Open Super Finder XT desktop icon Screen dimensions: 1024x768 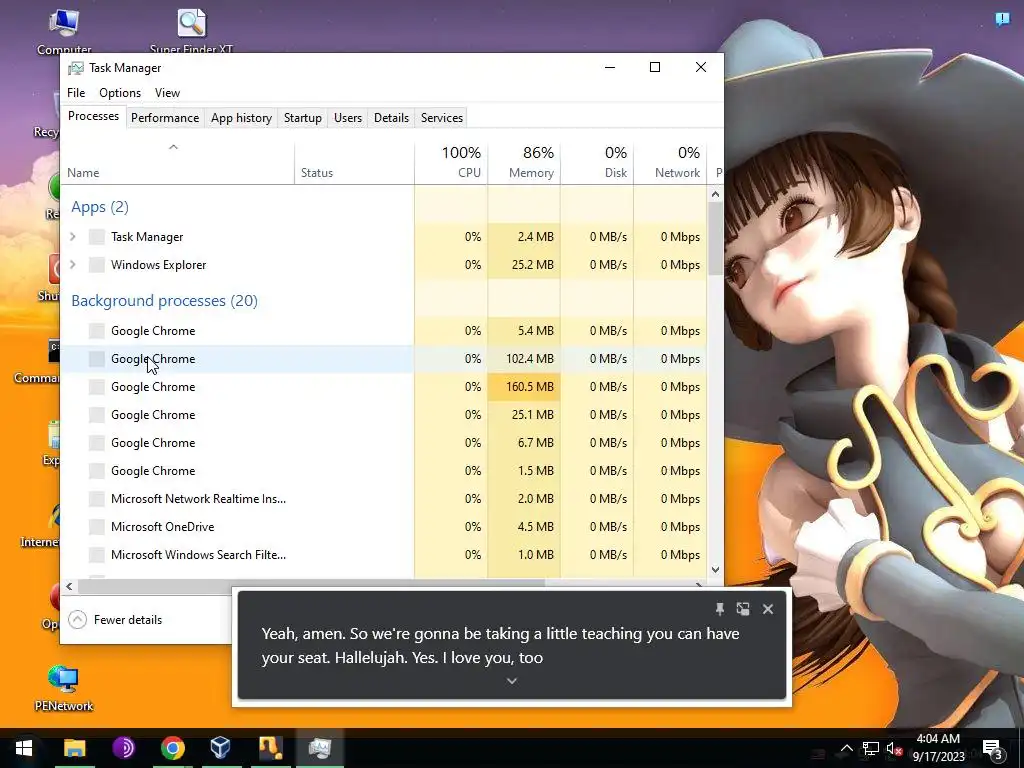coord(191,31)
